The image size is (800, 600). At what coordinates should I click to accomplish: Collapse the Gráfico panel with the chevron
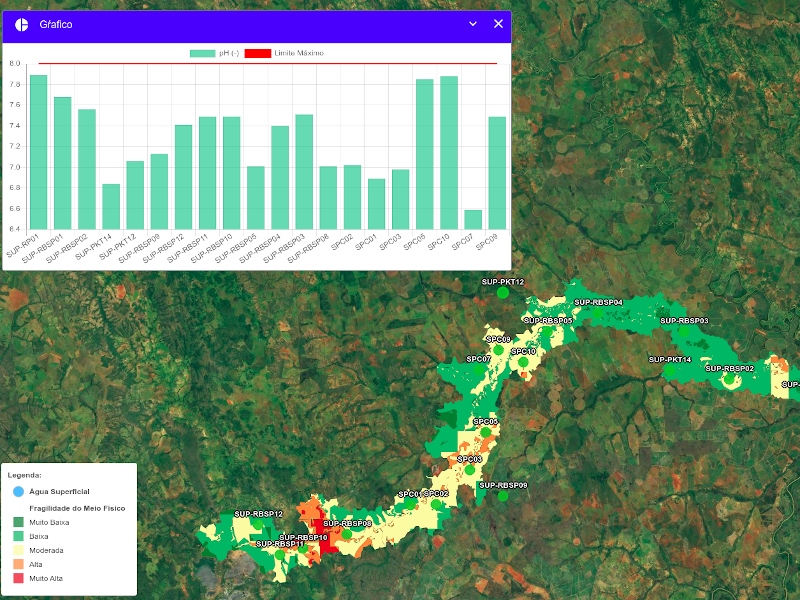tap(473, 24)
